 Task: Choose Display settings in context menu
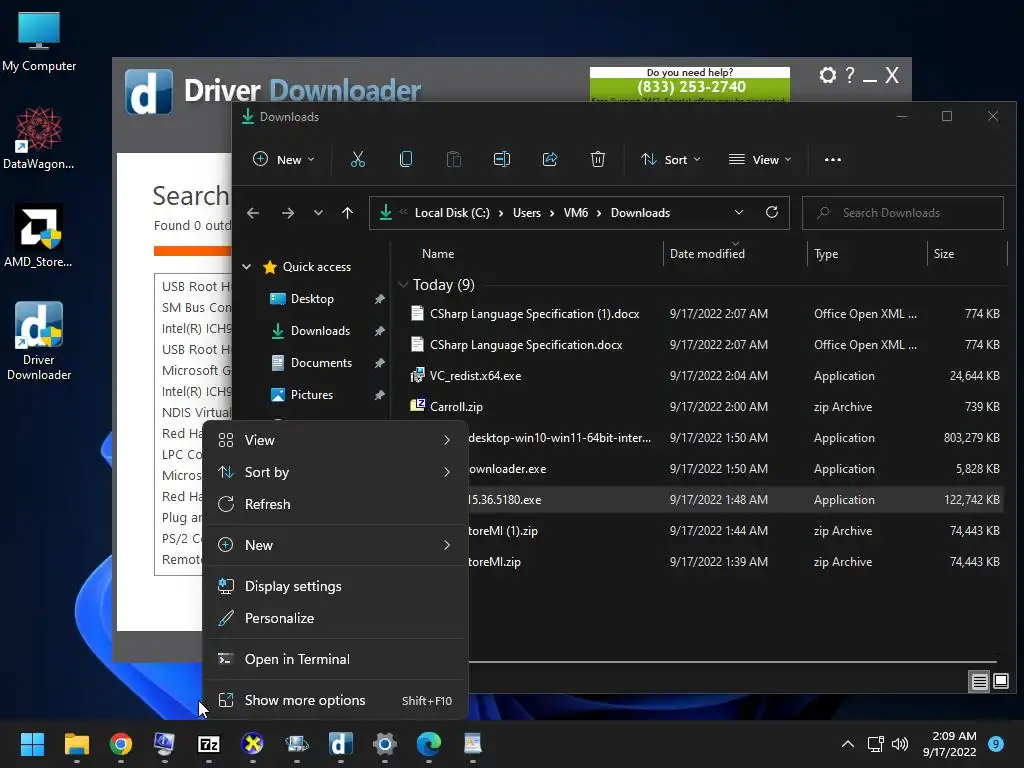(x=336, y=586)
